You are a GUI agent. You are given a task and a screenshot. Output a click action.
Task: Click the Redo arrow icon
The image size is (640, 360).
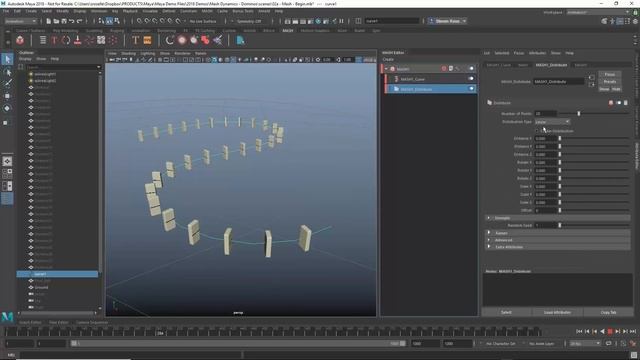[80, 21]
